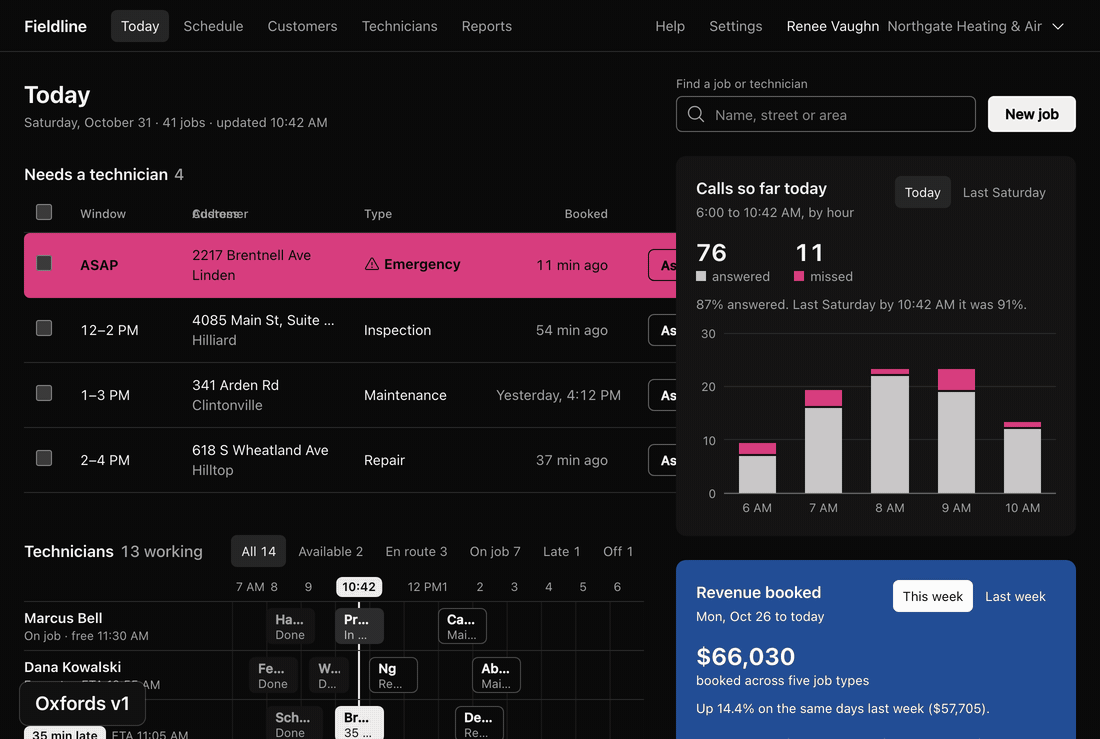Screen dimensions: 1100x739
Task: Go to the Schedule tab
Action: pyautogui.click(x=213, y=26)
